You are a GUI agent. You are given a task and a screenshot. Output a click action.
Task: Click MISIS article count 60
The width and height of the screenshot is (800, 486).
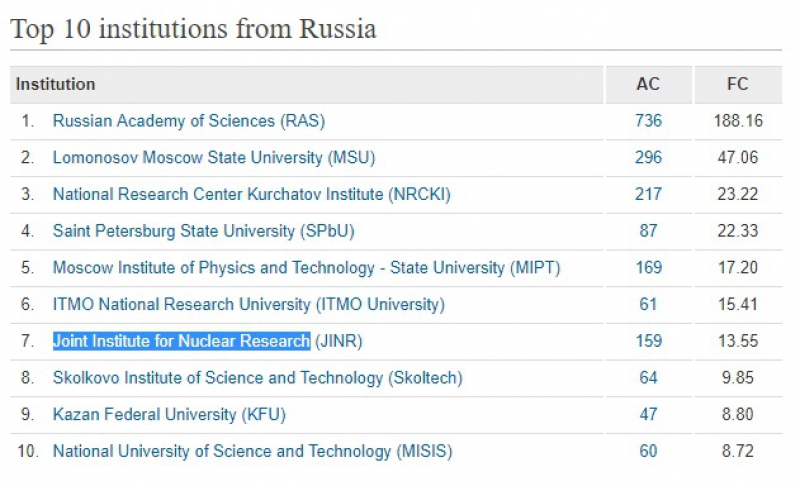(648, 451)
